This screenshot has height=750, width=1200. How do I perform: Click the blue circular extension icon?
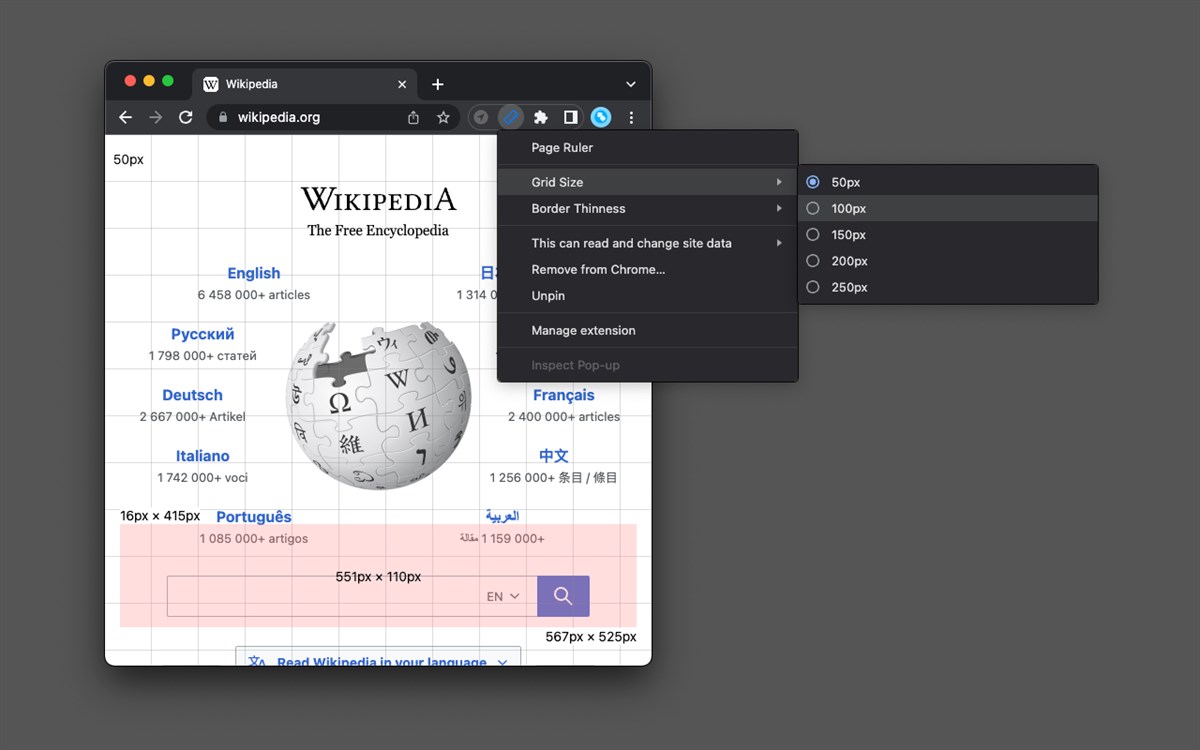(x=600, y=117)
